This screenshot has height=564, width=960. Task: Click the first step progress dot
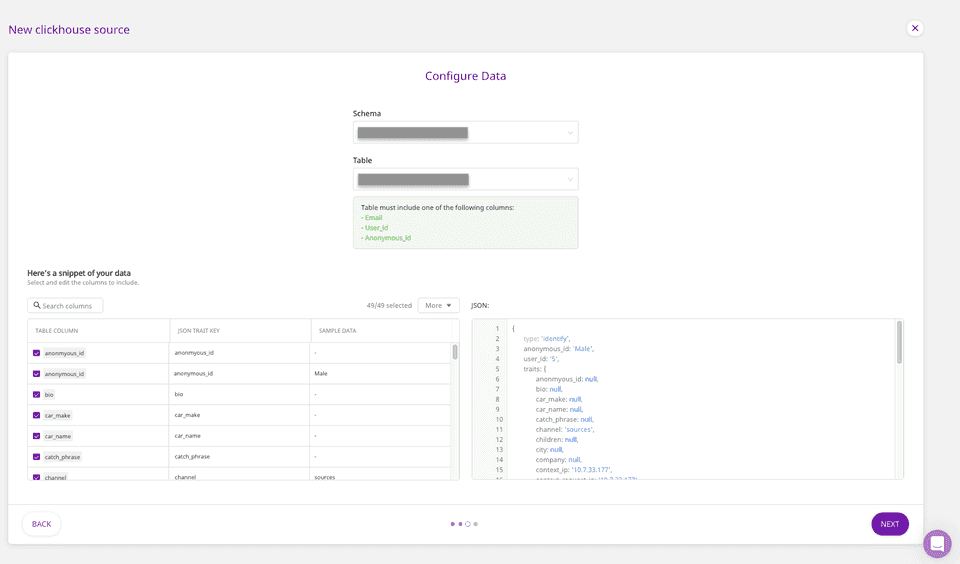point(452,524)
